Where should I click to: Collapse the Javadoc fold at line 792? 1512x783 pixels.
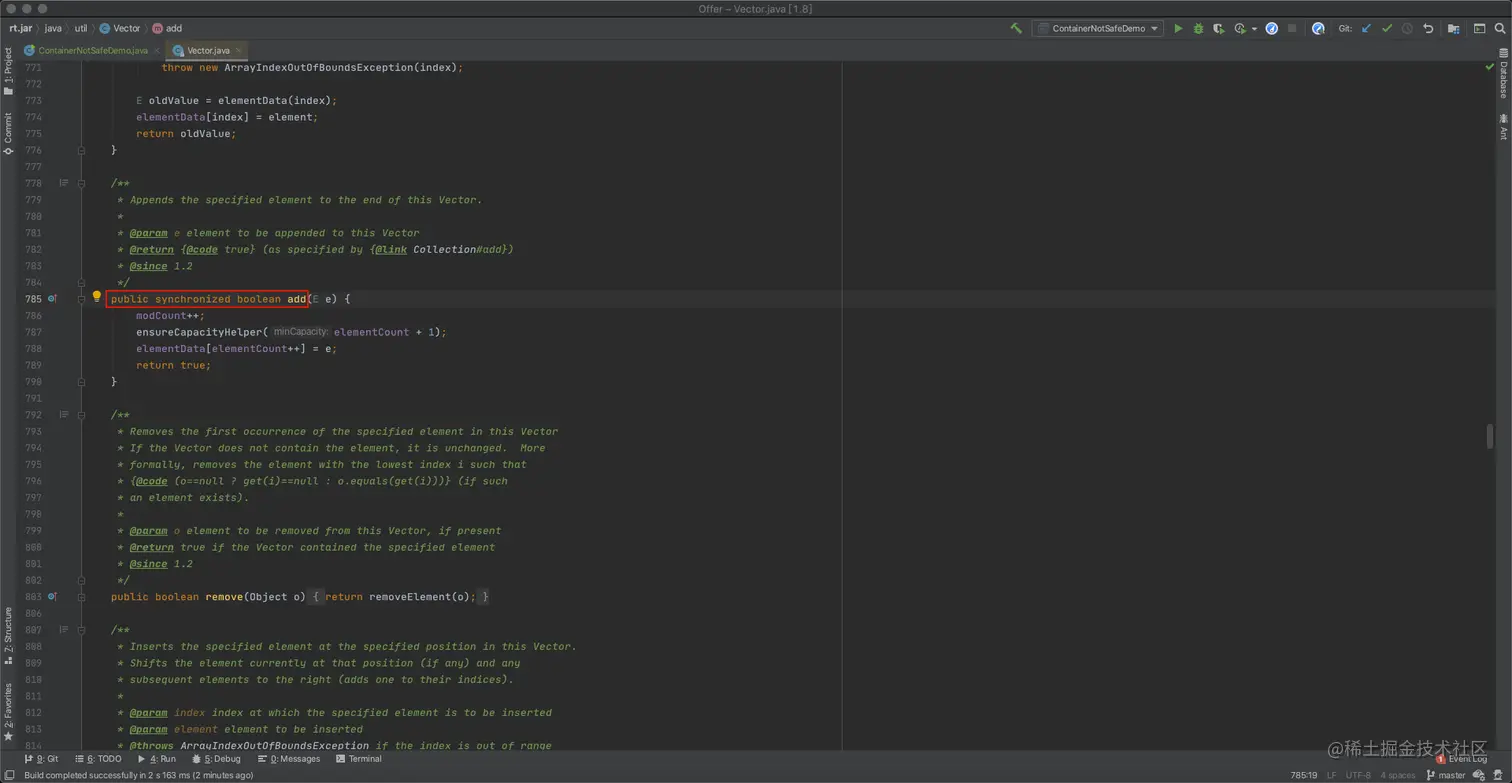pos(82,415)
